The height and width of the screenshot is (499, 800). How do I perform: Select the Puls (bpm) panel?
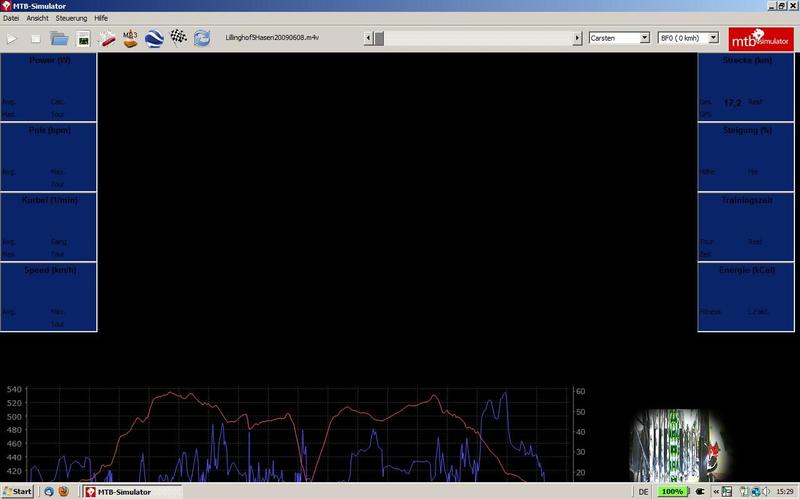[x=48, y=157]
